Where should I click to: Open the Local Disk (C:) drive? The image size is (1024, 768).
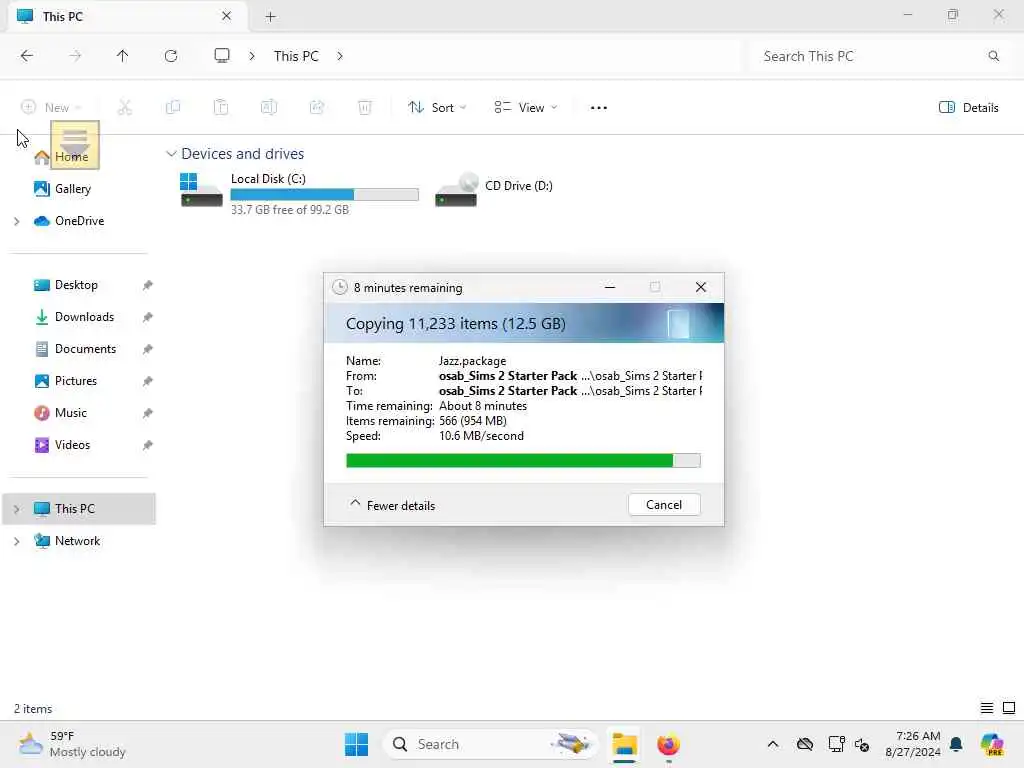click(299, 193)
